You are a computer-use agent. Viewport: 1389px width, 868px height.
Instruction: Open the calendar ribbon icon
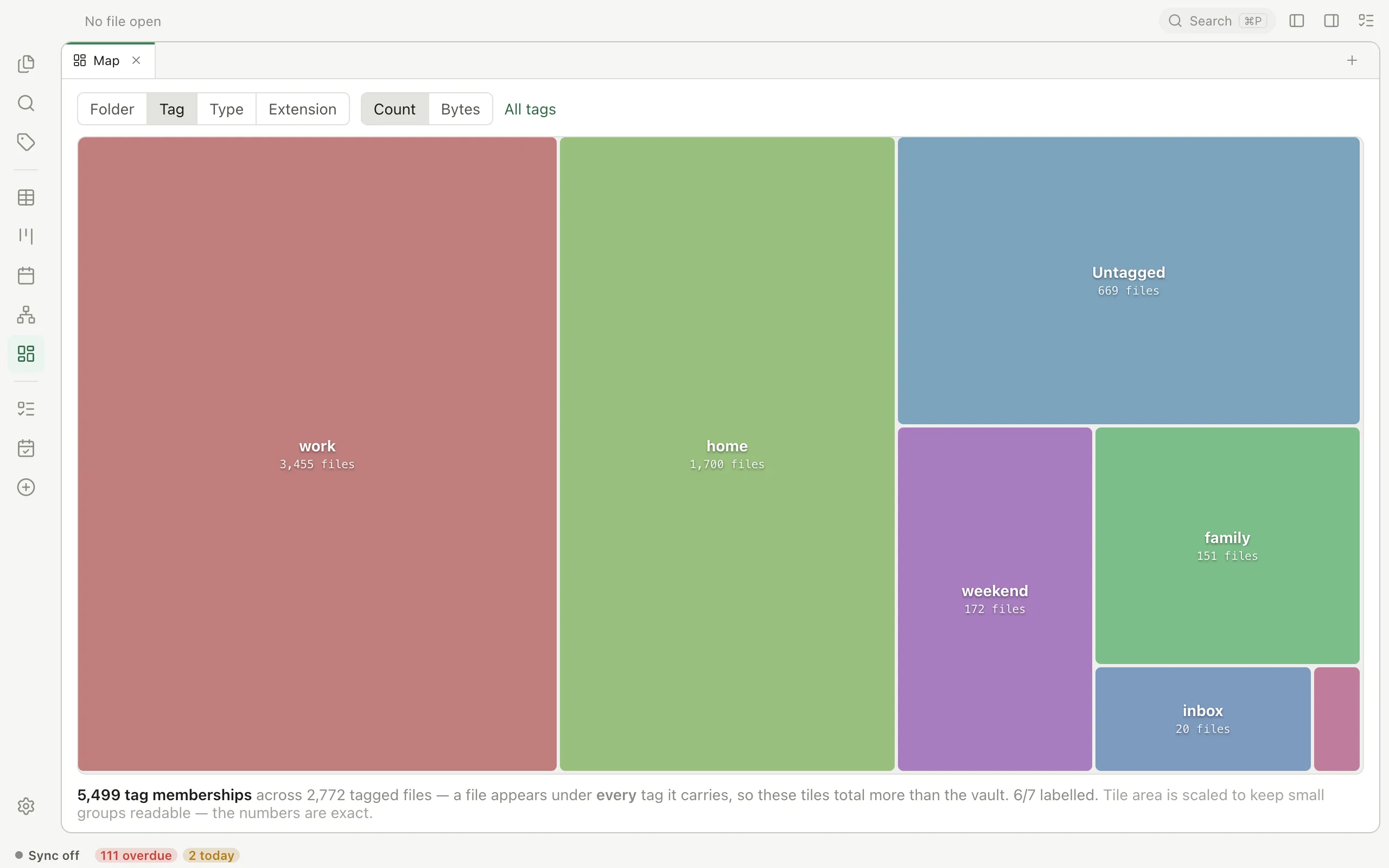coord(26,276)
